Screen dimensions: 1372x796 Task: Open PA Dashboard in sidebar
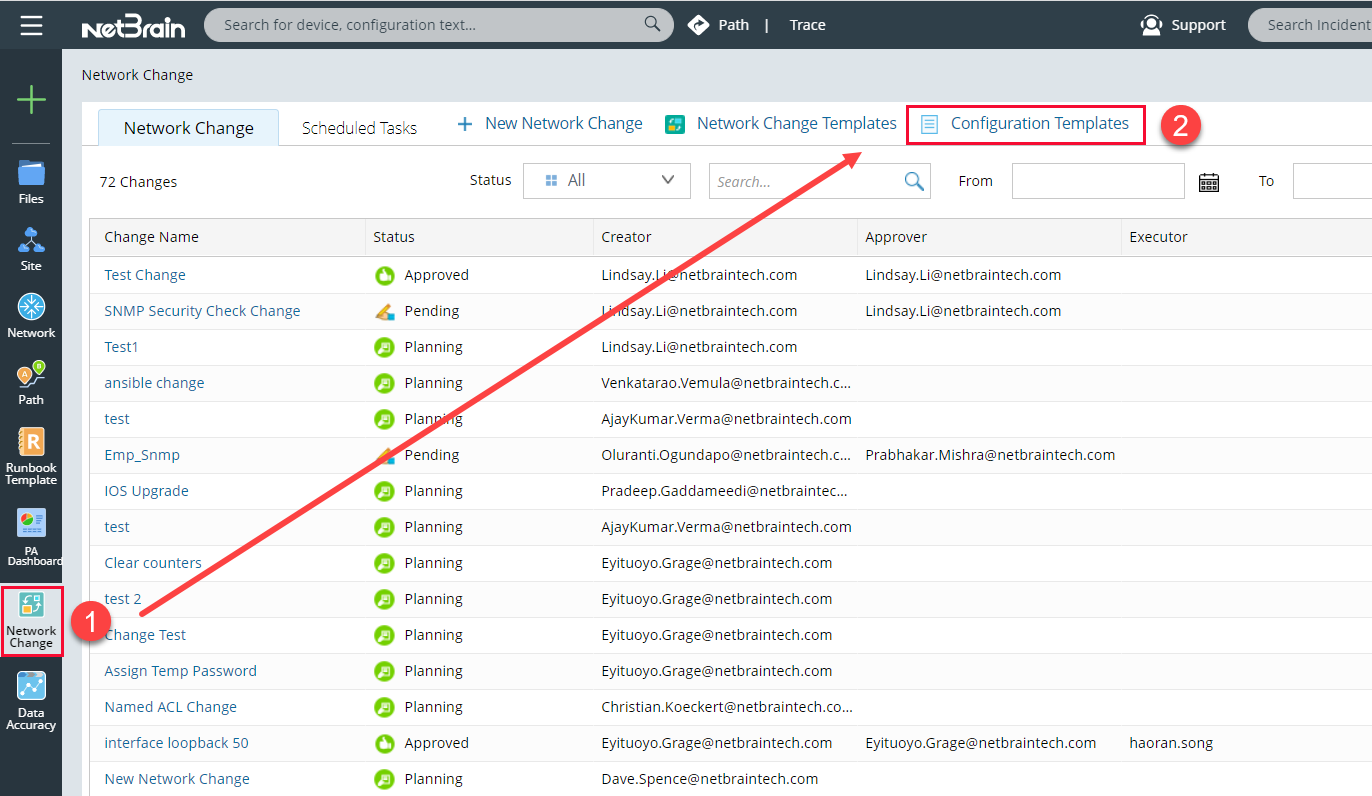tap(32, 537)
